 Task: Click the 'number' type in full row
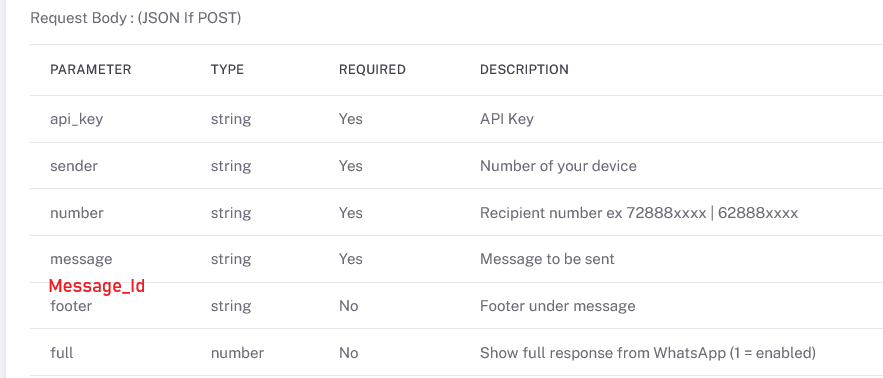[x=238, y=353]
